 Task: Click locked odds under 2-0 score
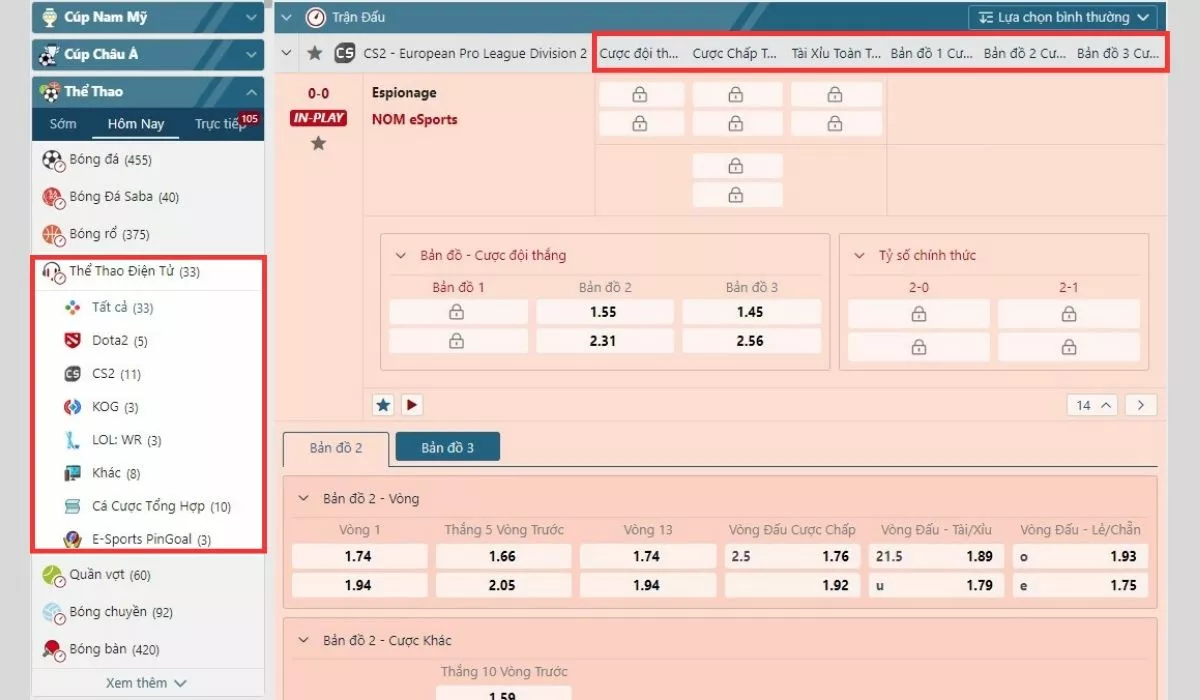pyautogui.click(x=918, y=314)
